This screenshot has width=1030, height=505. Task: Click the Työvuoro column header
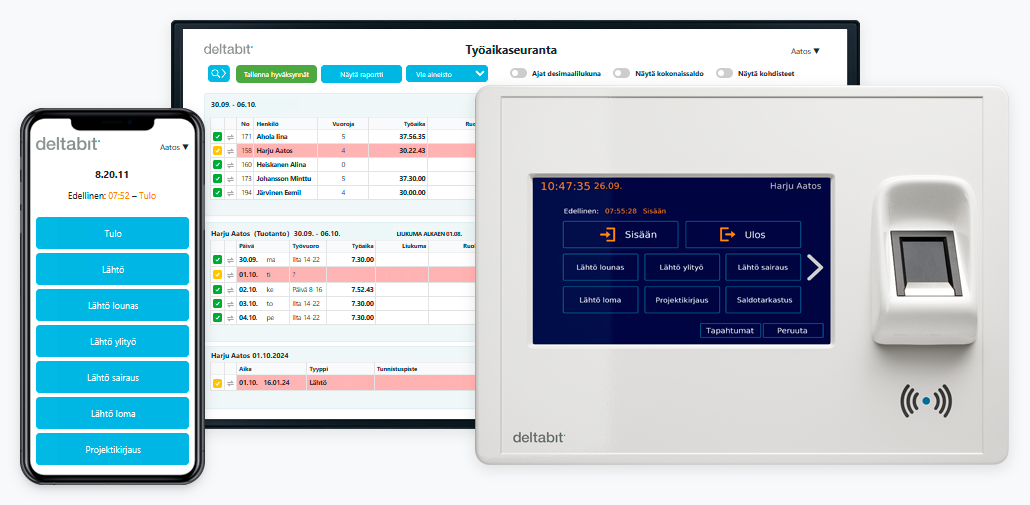click(x=308, y=246)
